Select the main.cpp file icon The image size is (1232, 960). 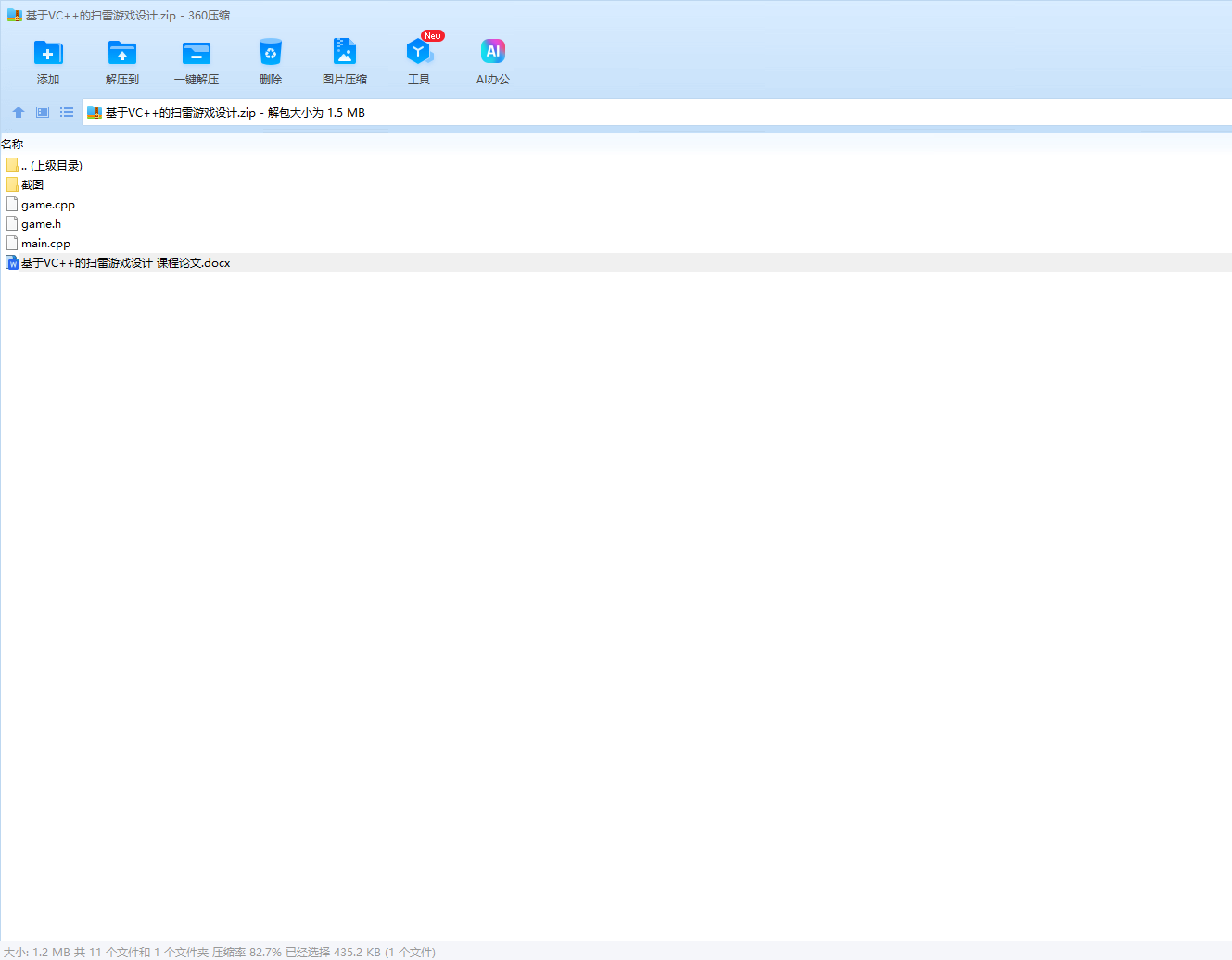click(12, 243)
